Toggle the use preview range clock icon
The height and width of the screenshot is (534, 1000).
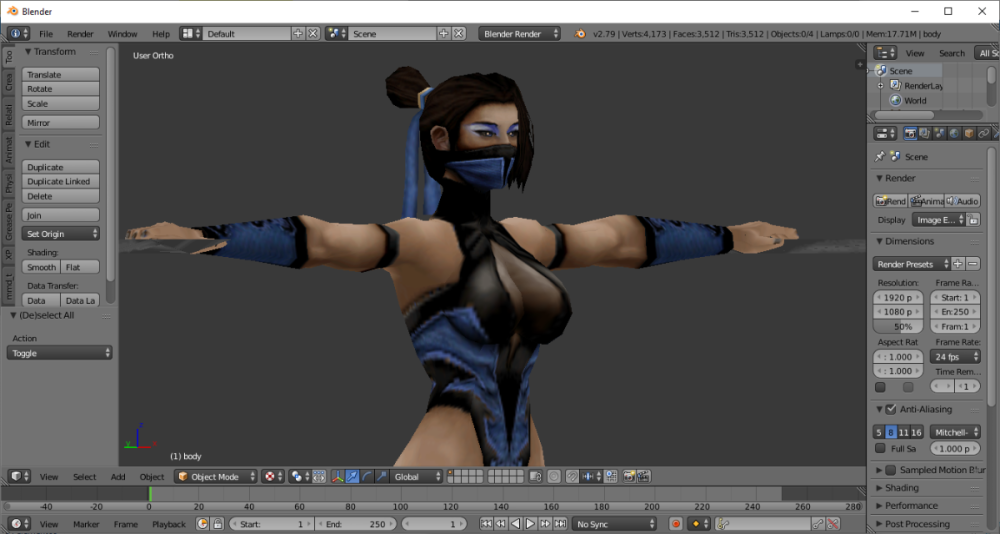(x=202, y=524)
